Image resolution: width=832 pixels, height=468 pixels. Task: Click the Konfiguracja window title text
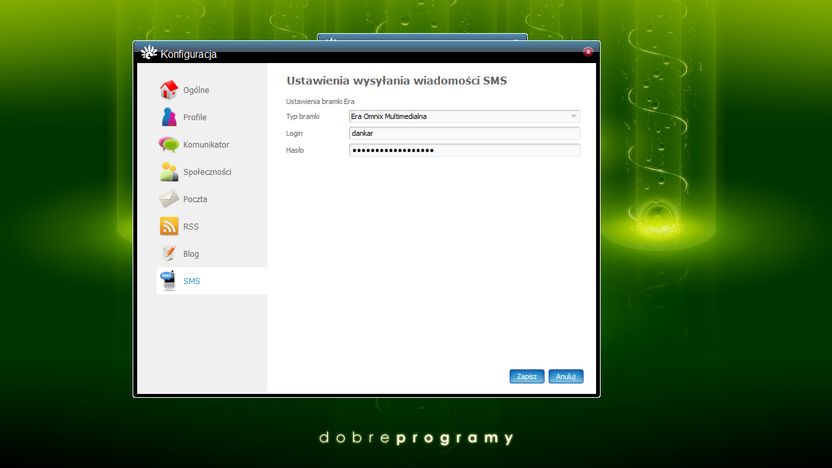coord(188,54)
